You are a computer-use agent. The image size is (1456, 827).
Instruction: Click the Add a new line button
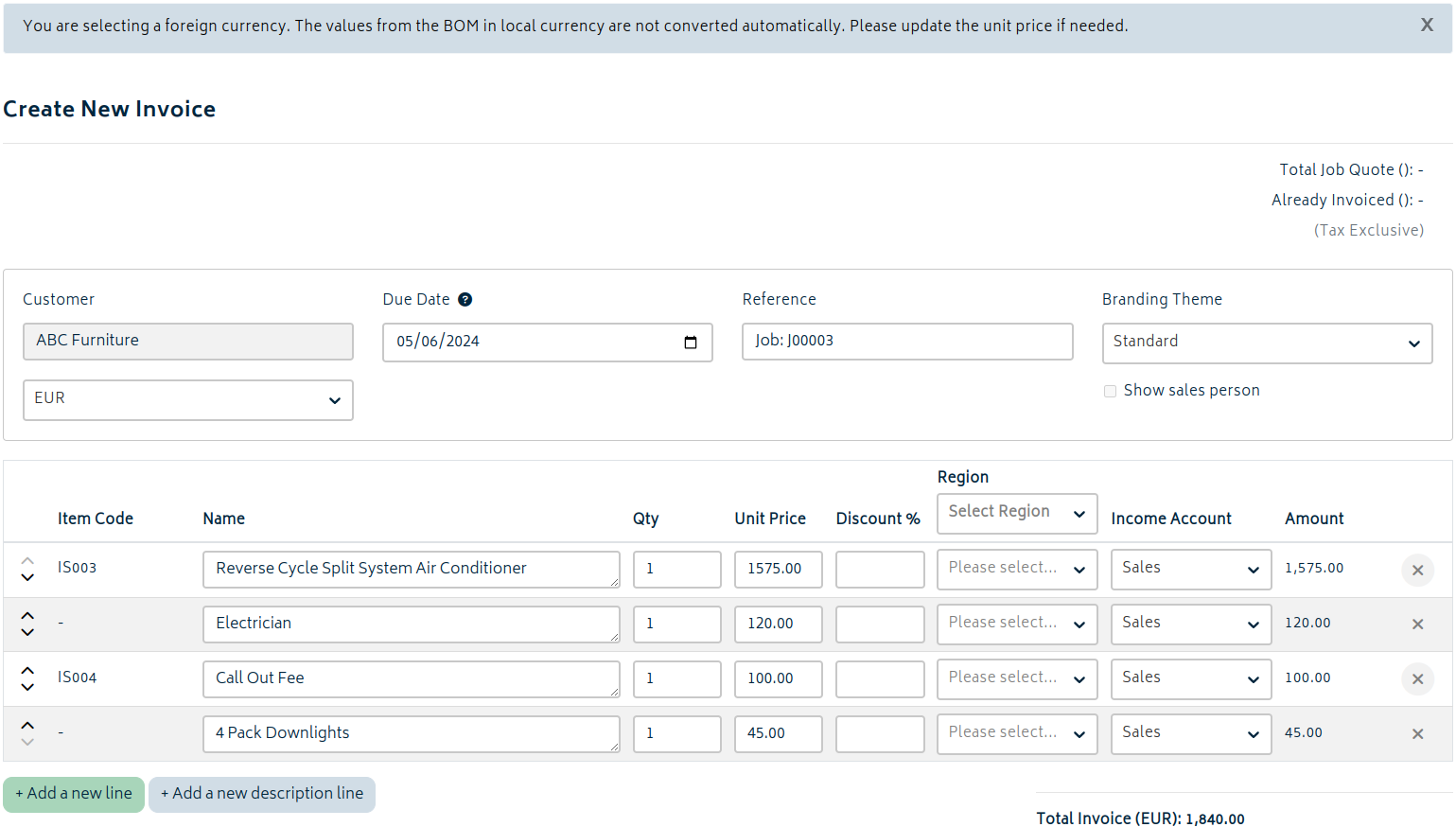(74, 795)
